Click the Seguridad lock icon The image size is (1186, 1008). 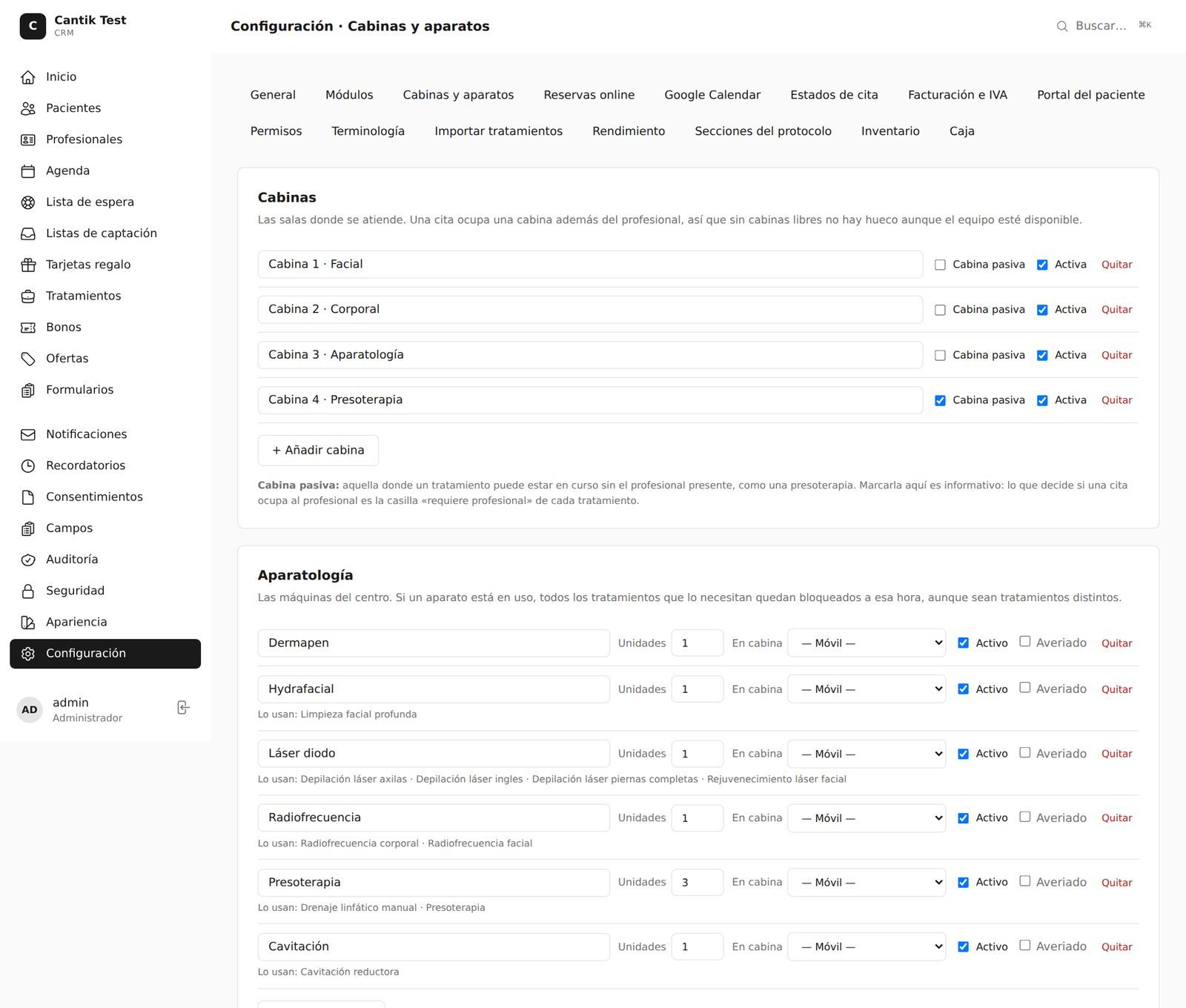28,591
